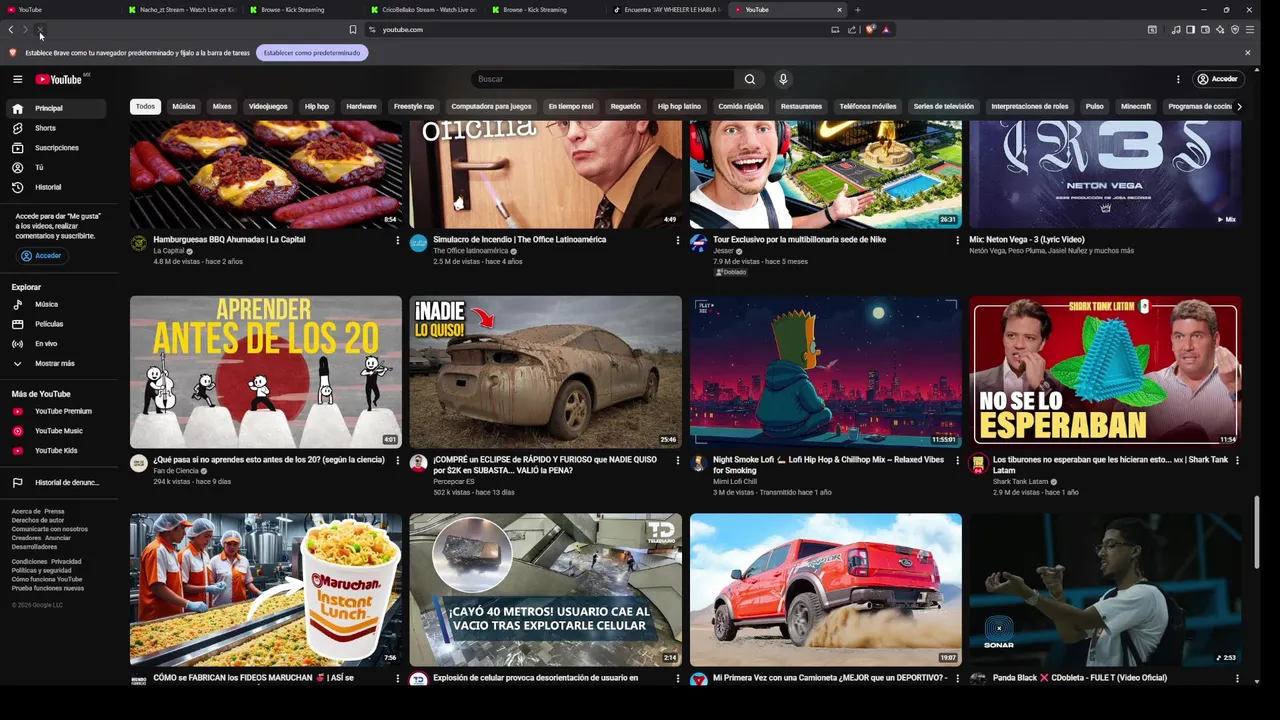
Task: Open Historial de denuncias flag item
Action: coord(55,482)
